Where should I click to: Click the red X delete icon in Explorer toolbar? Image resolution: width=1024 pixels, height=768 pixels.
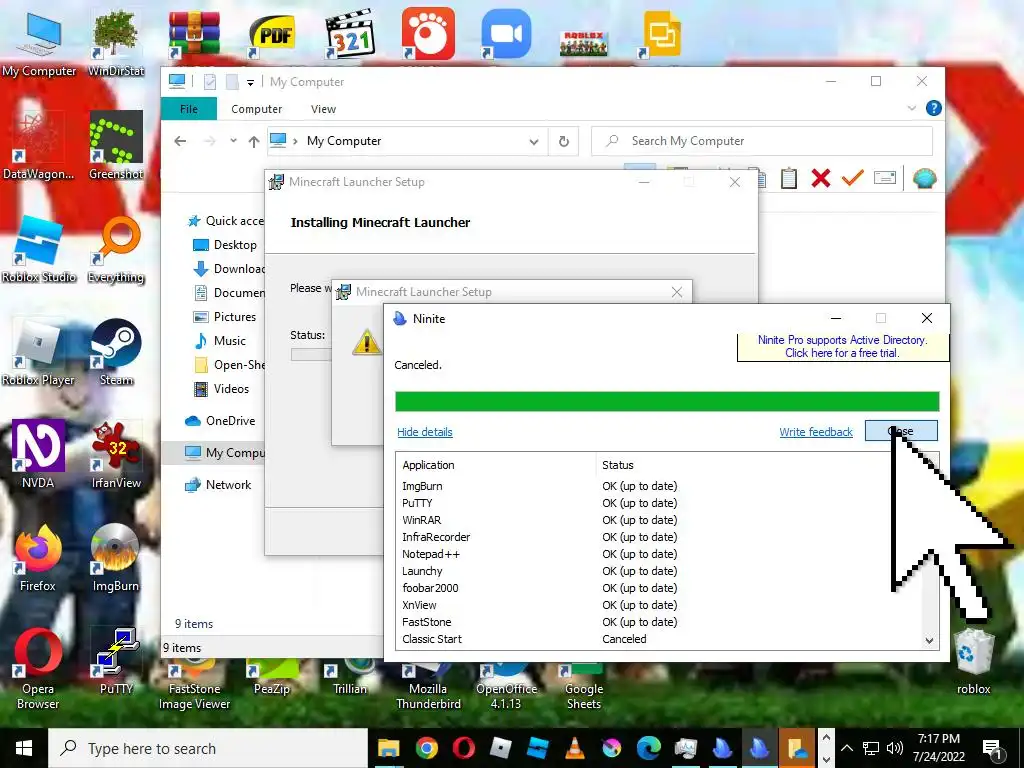(x=820, y=178)
